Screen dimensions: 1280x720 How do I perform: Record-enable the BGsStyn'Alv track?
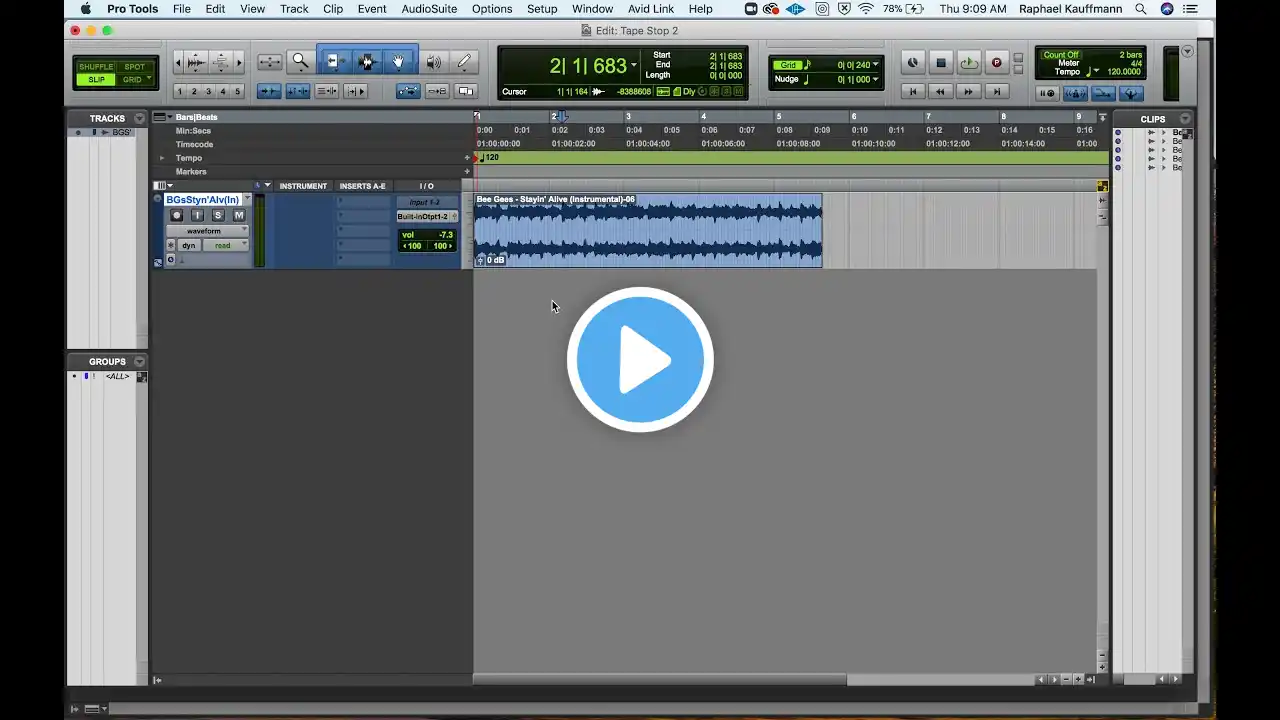coord(177,215)
